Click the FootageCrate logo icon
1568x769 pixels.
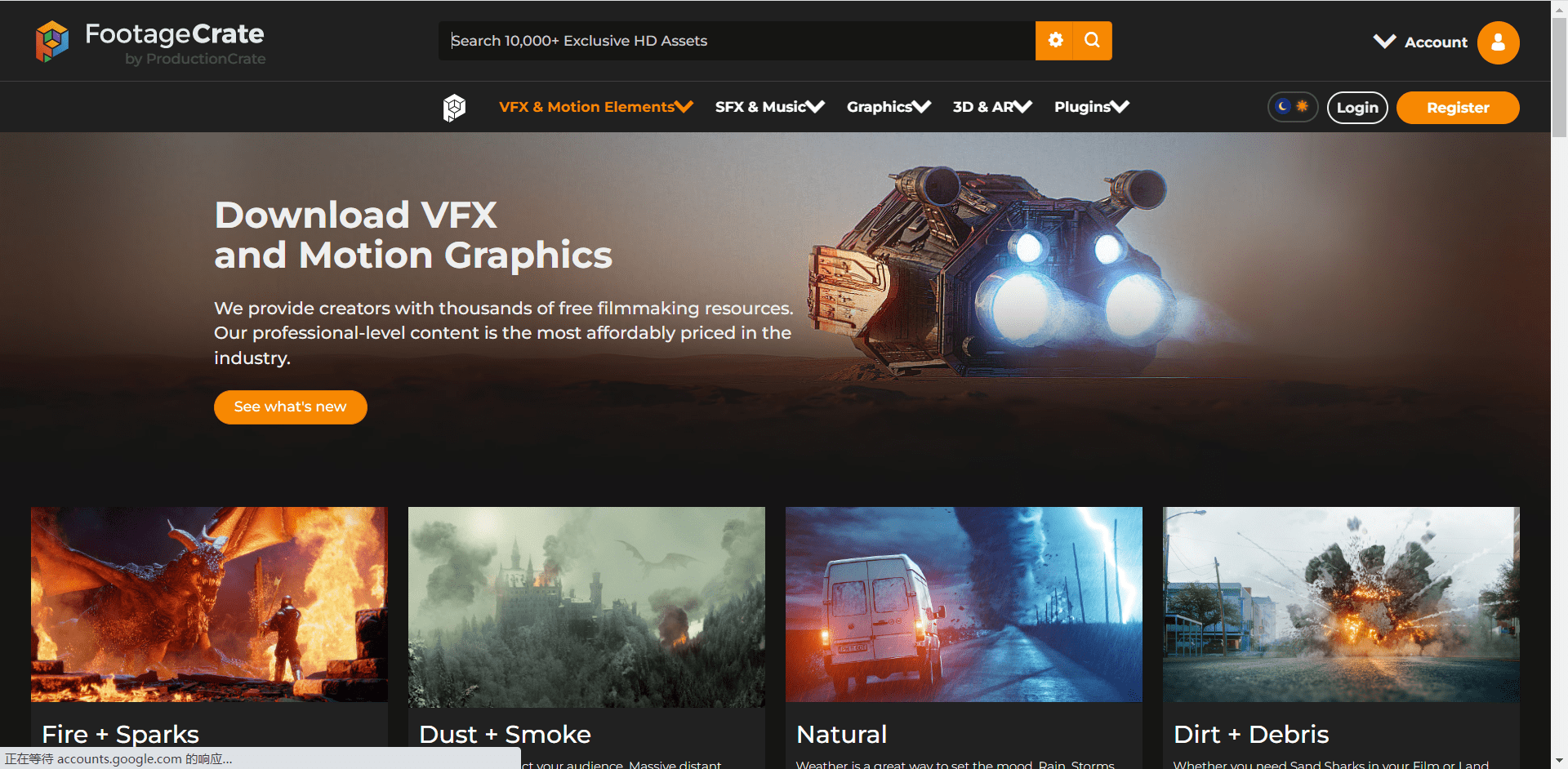pyautogui.click(x=51, y=41)
